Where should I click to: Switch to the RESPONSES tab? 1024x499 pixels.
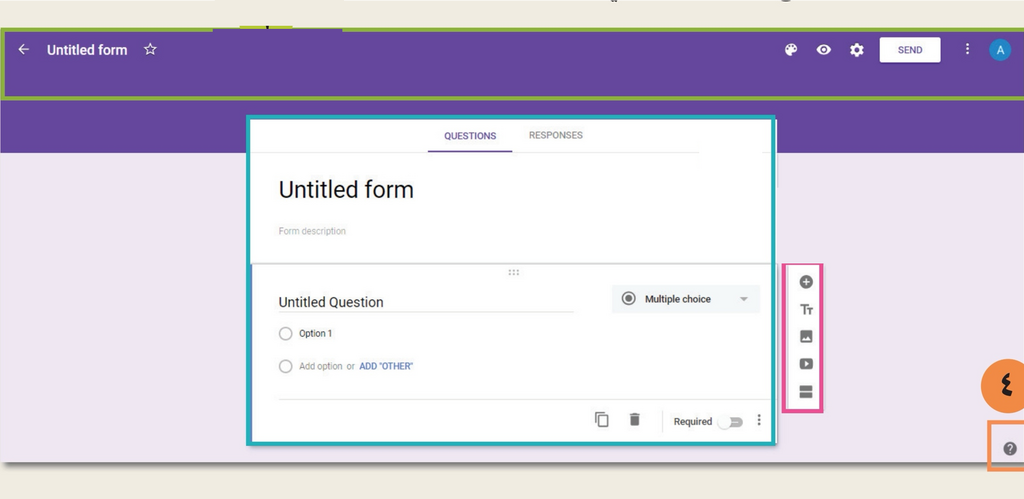pos(556,135)
